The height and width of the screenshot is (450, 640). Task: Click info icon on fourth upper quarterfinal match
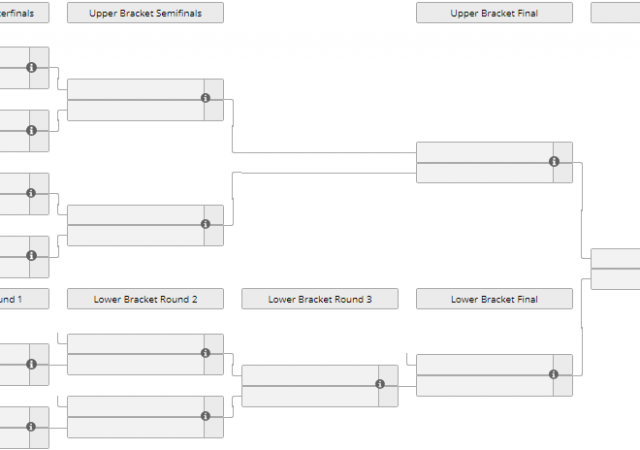tap(31, 256)
